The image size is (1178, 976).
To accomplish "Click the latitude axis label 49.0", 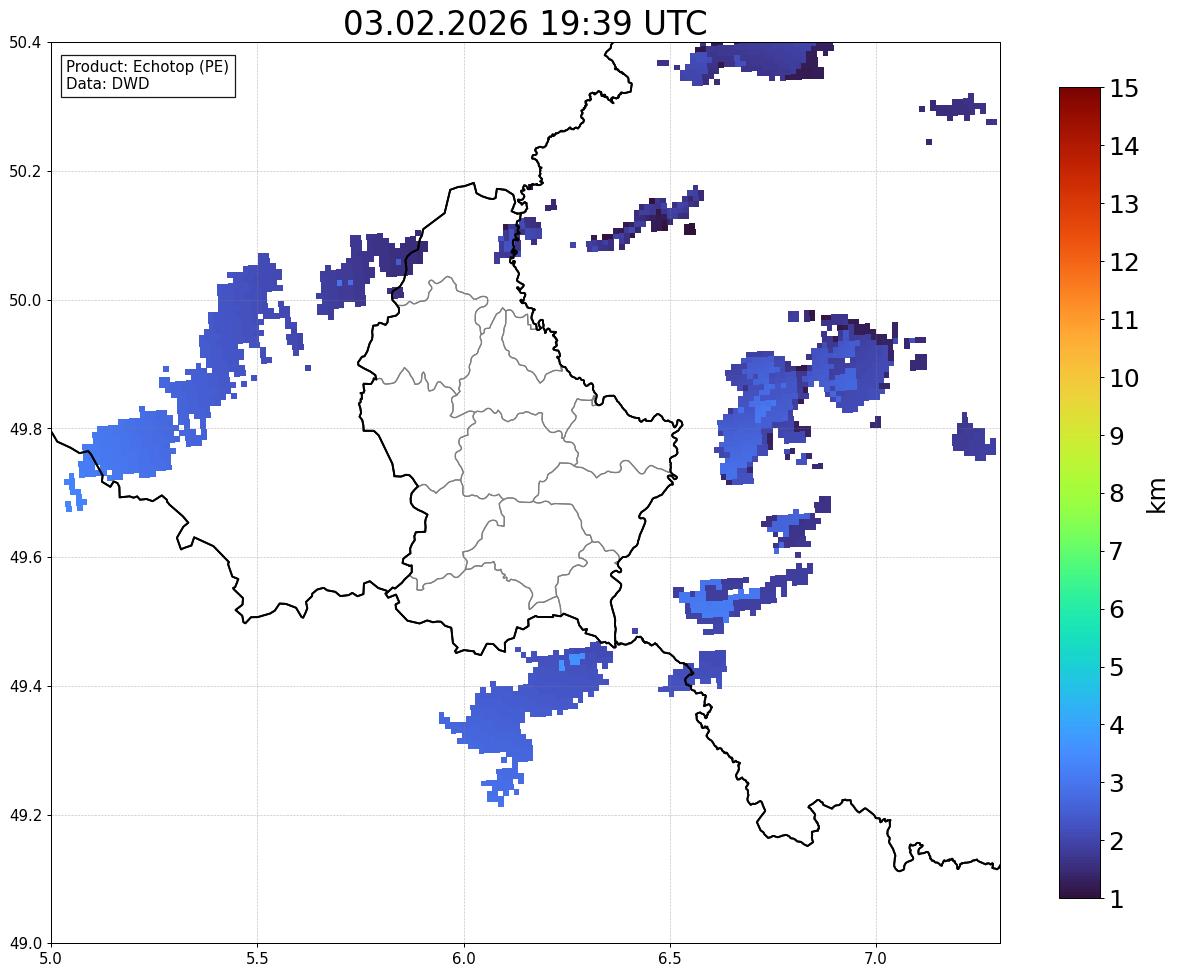I will 25,944.
